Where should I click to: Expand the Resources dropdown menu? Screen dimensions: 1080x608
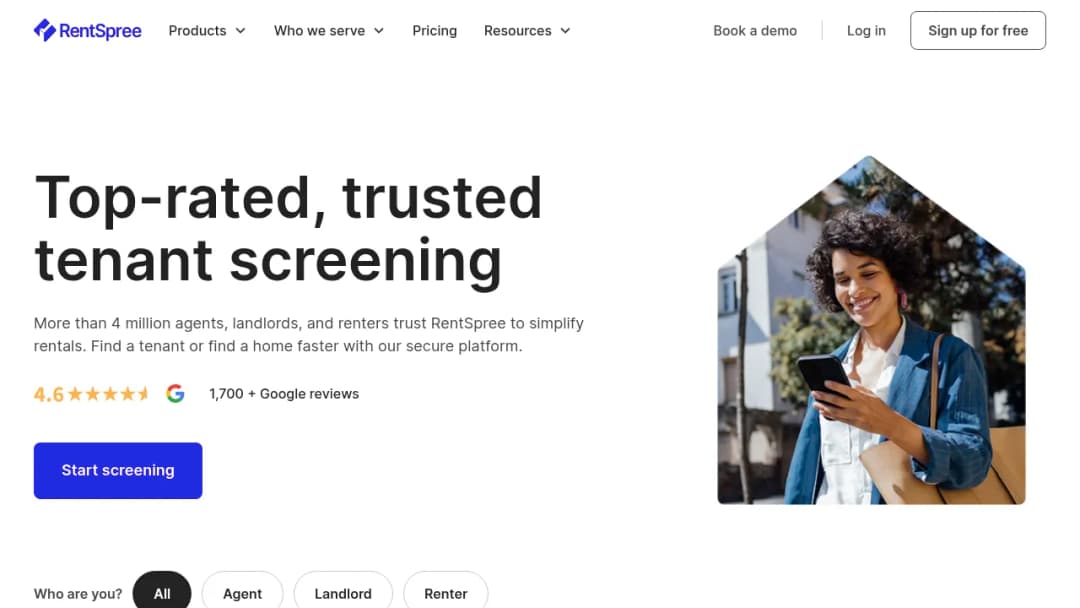[x=528, y=31]
